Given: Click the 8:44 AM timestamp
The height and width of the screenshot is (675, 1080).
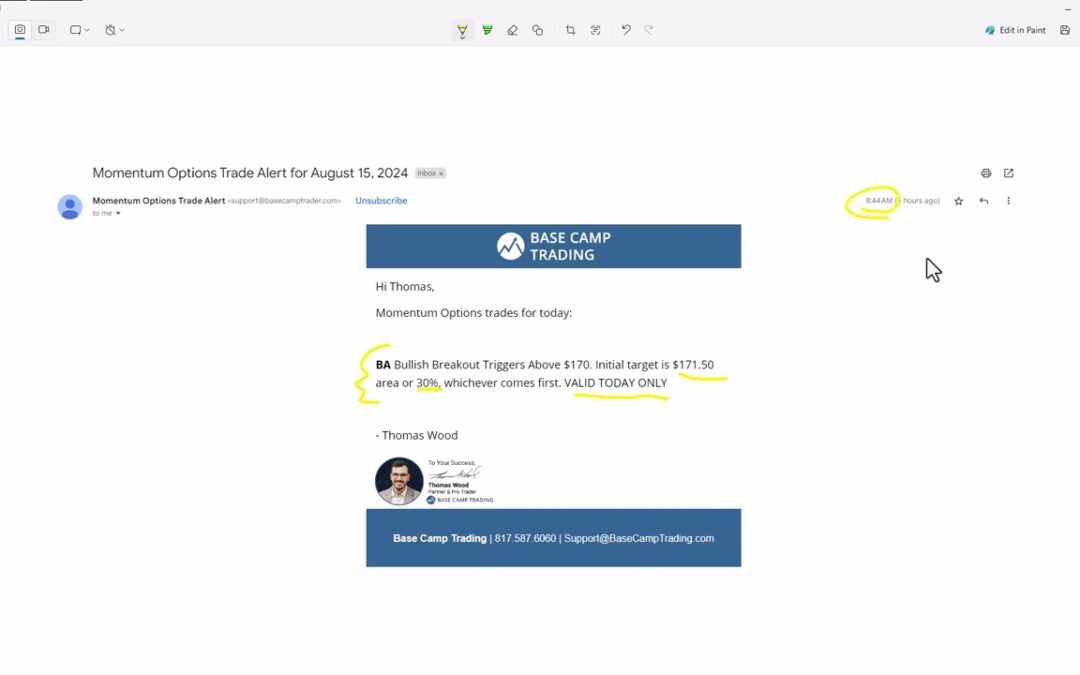Looking at the screenshot, I should (879, 200).
